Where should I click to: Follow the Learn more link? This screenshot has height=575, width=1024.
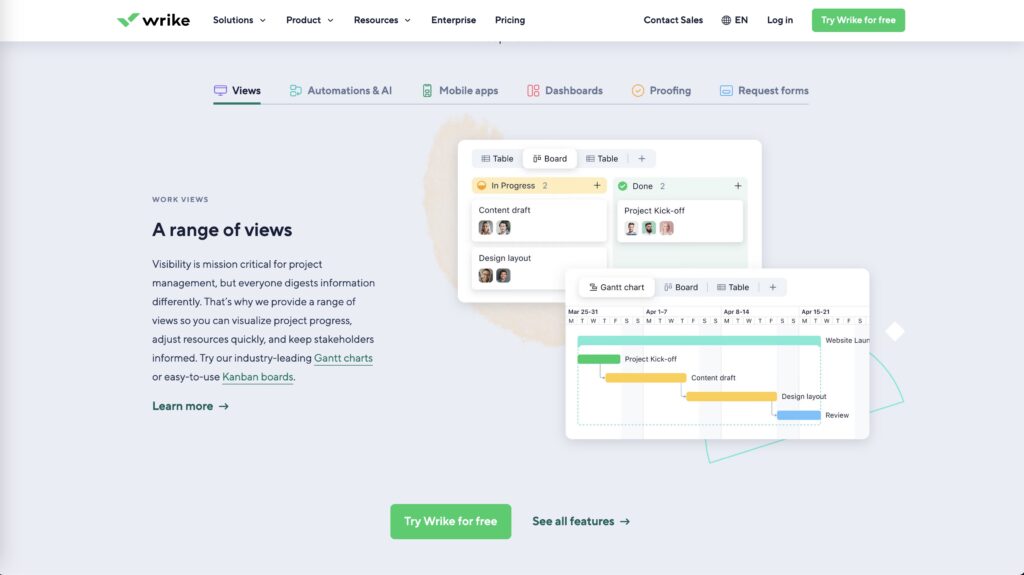click(190, 406)
